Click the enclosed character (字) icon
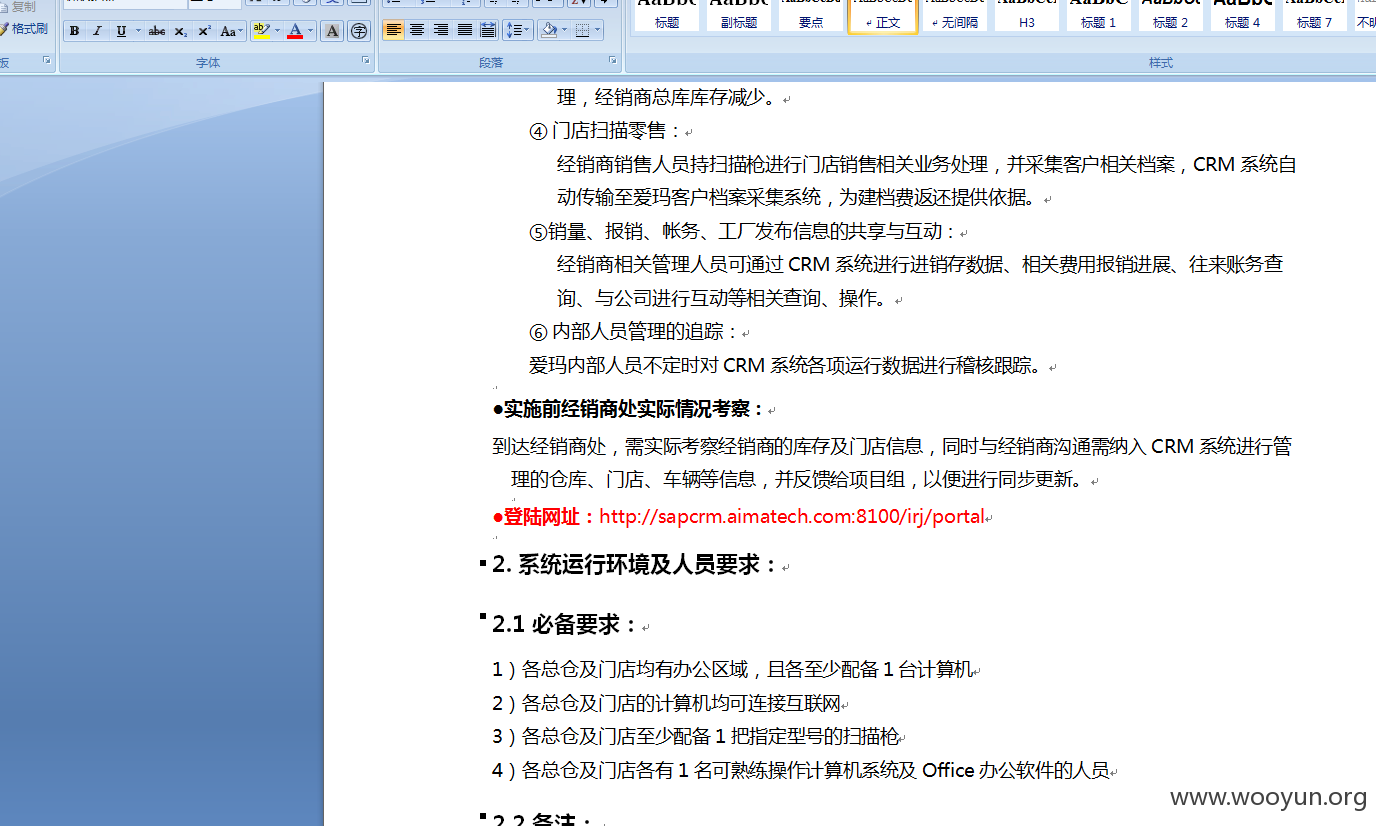The width and height of the screenshot is (1376, 826). (x=359, y=31)
